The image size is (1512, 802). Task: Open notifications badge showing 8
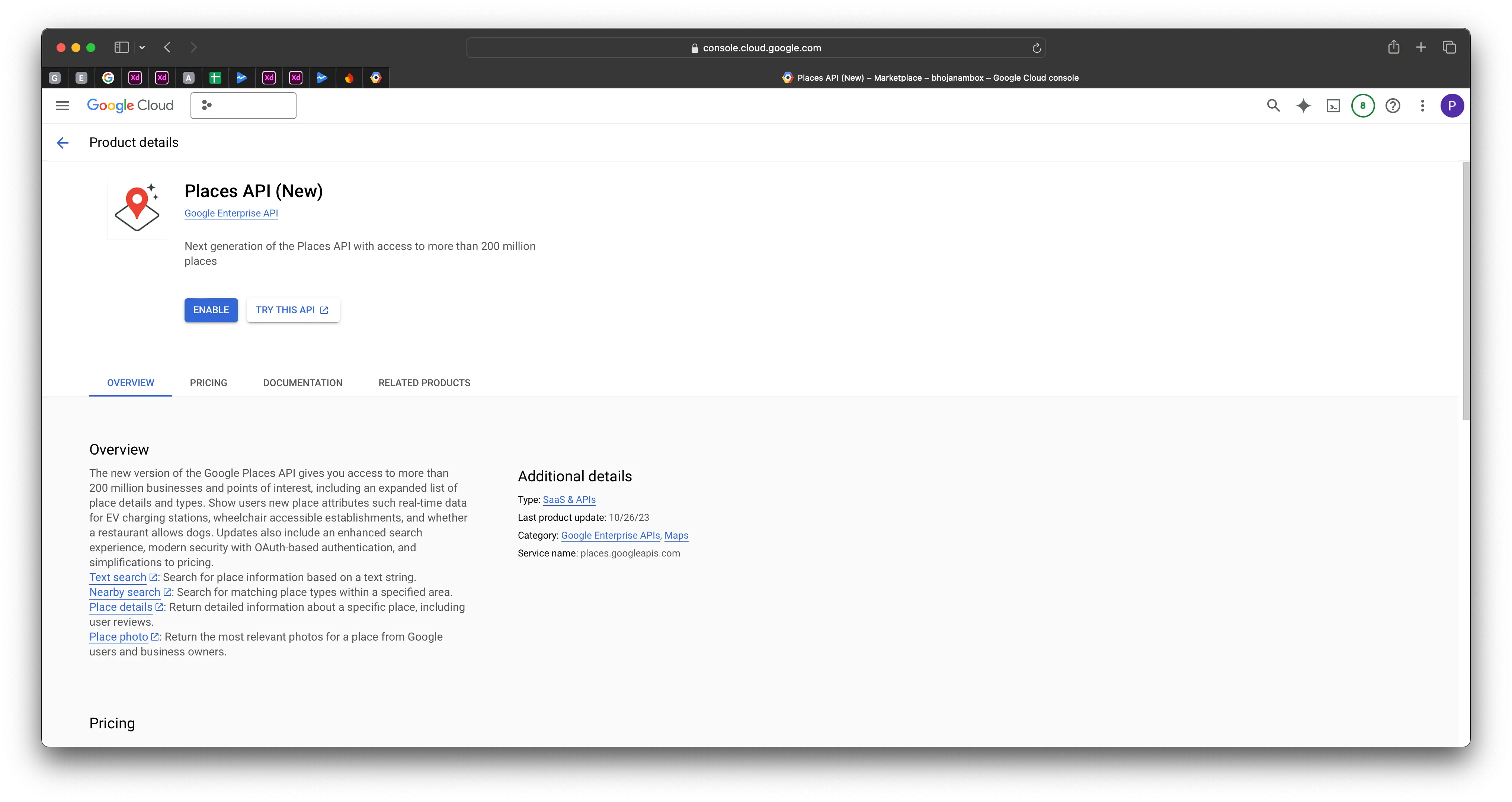tap(1363, 106)
